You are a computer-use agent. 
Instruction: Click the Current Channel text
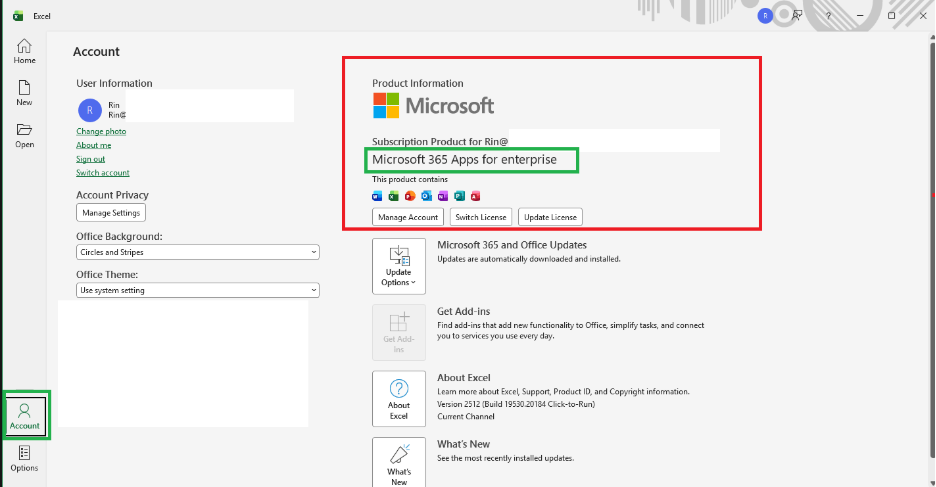point(466,417)
